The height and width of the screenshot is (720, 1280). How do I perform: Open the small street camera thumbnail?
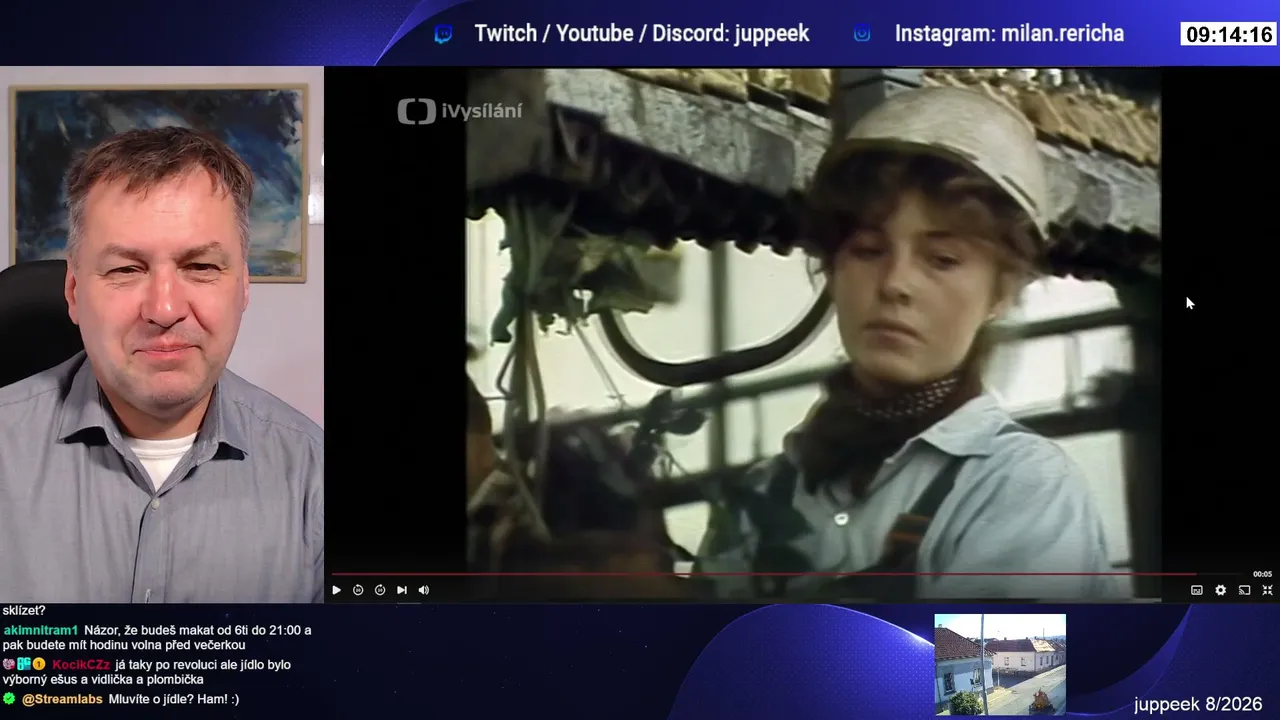1000,665
